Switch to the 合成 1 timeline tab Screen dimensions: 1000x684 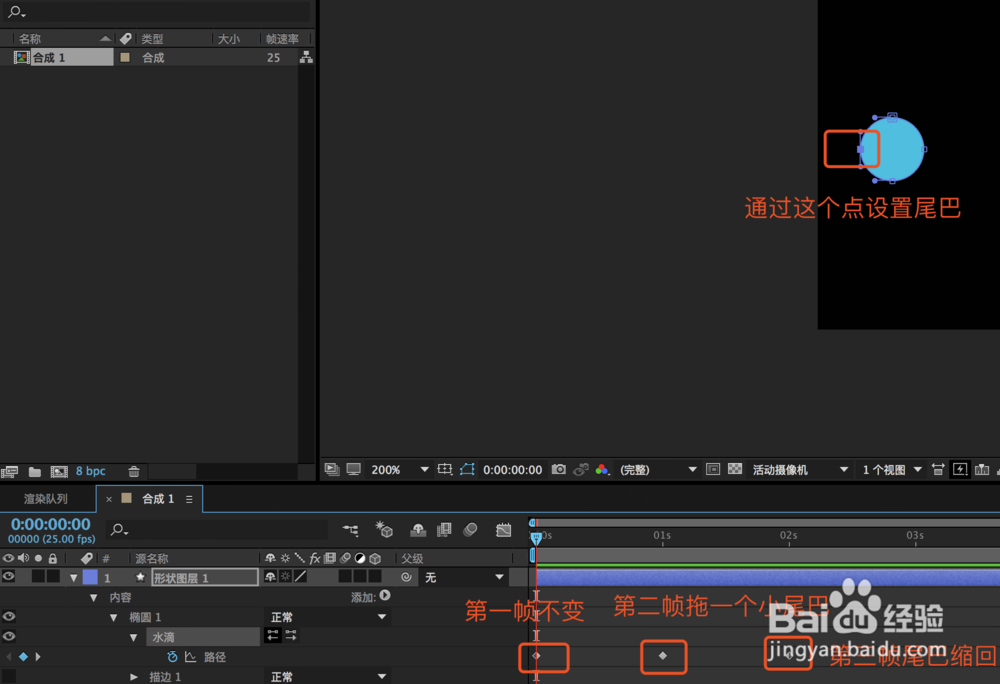pos(158,498)
